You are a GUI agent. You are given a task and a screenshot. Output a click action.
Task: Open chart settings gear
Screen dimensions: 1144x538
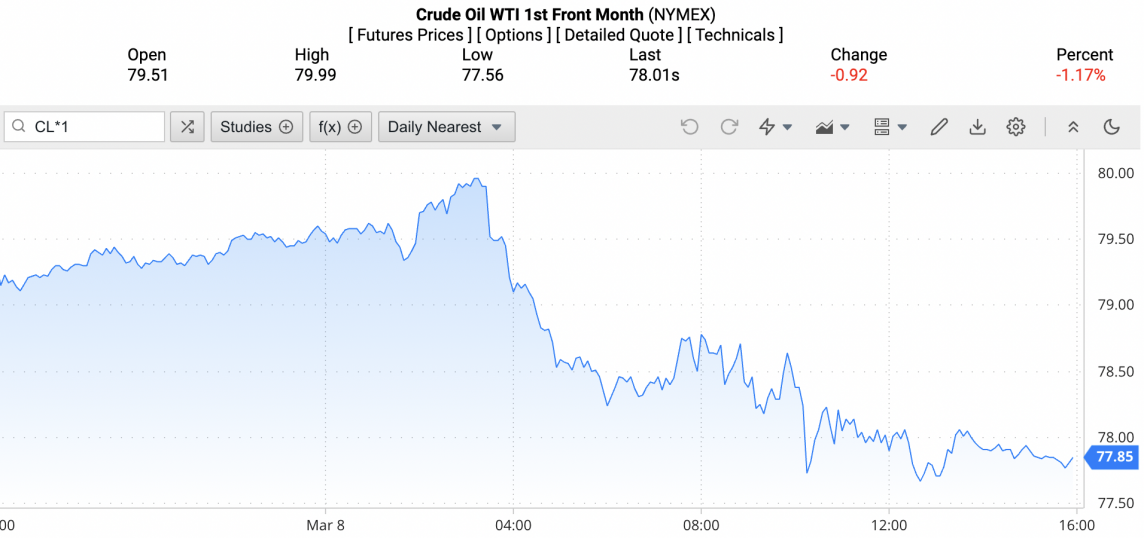[1016, 127]
